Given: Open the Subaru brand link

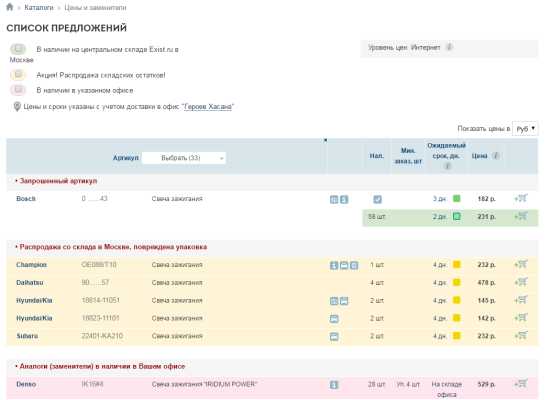Looking at the screenshot, I should click(x=27, y=336).
